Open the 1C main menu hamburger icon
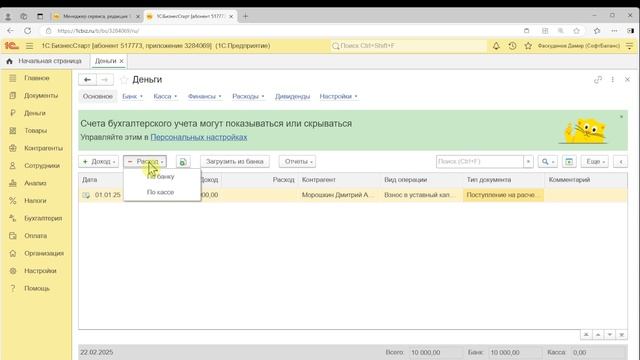 click(29, 46)
